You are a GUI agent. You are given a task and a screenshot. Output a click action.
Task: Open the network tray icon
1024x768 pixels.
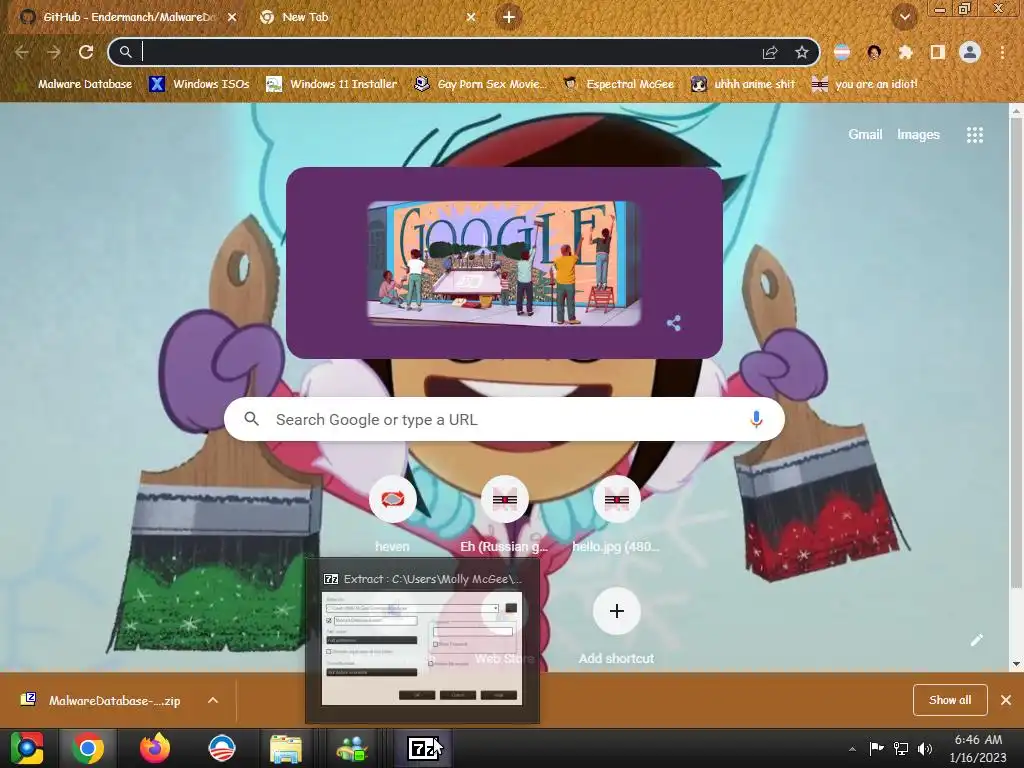tap(901, 748)
